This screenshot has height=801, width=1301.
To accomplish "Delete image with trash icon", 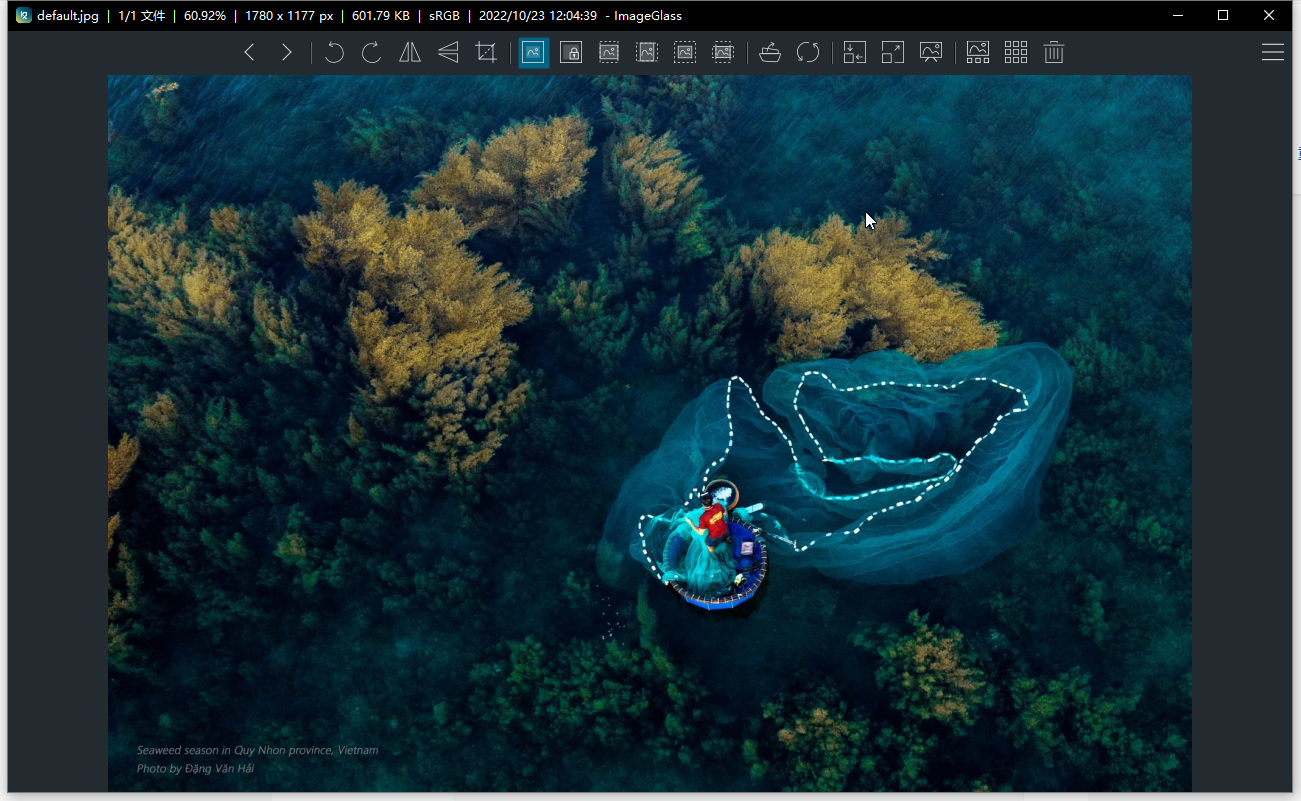I will (x=1054, y=53).
